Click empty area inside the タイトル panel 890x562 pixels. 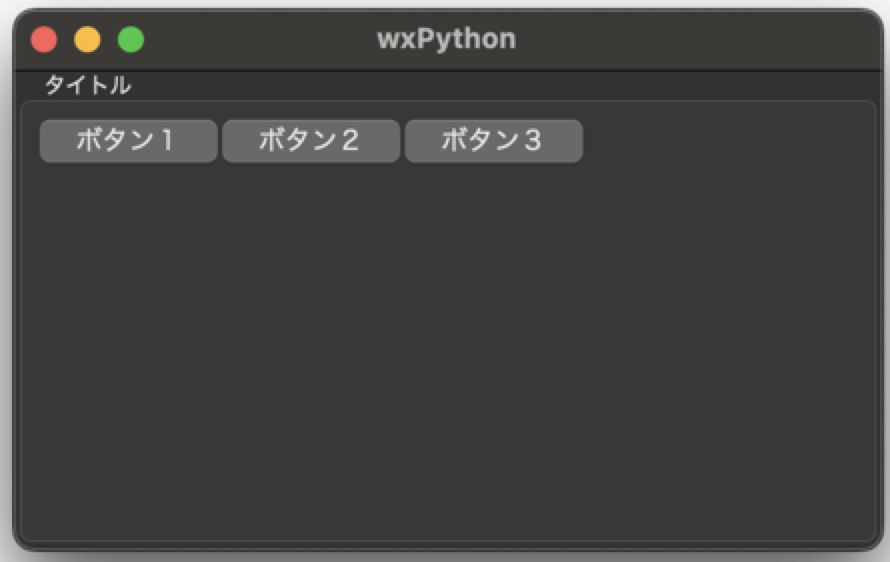[447, 352]
